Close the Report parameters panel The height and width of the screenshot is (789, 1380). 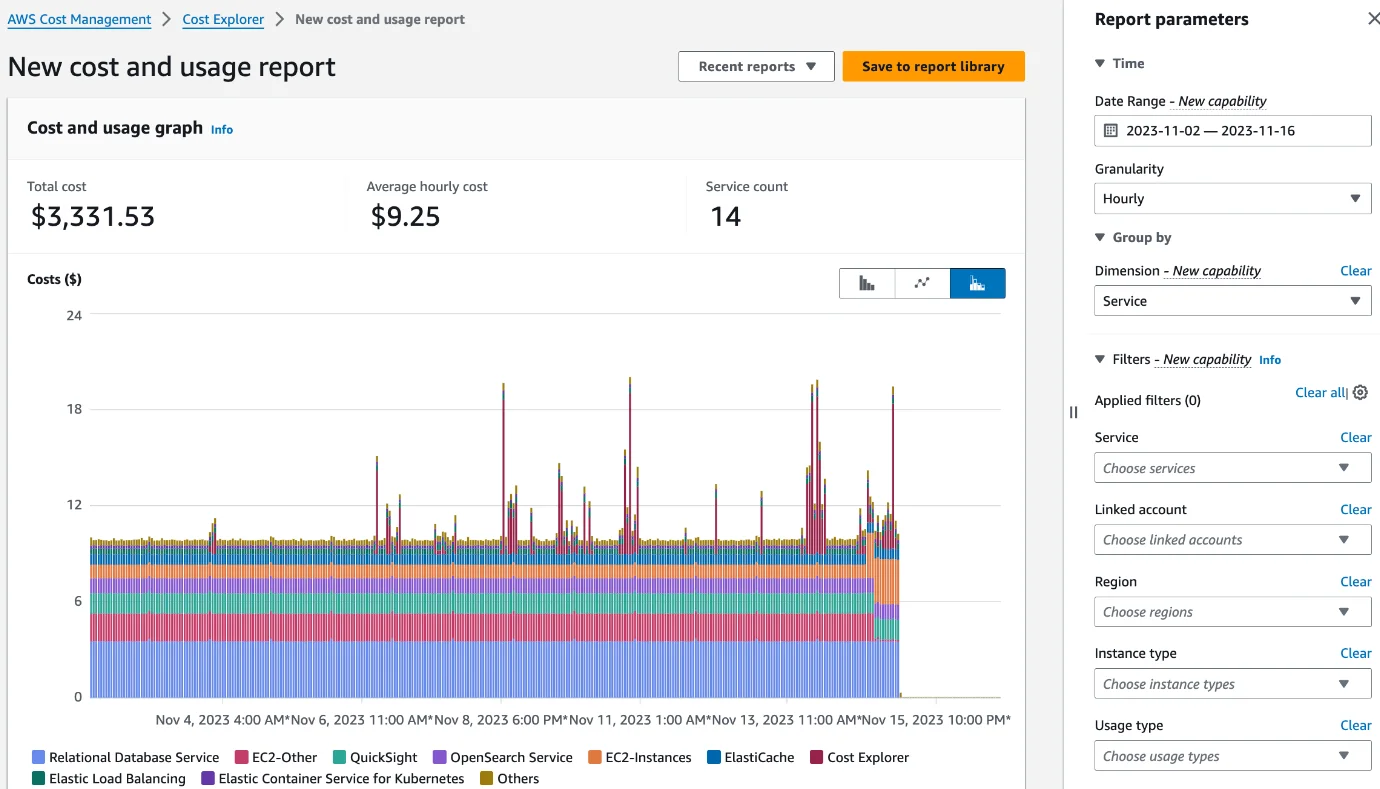[x=1372, y=19]
